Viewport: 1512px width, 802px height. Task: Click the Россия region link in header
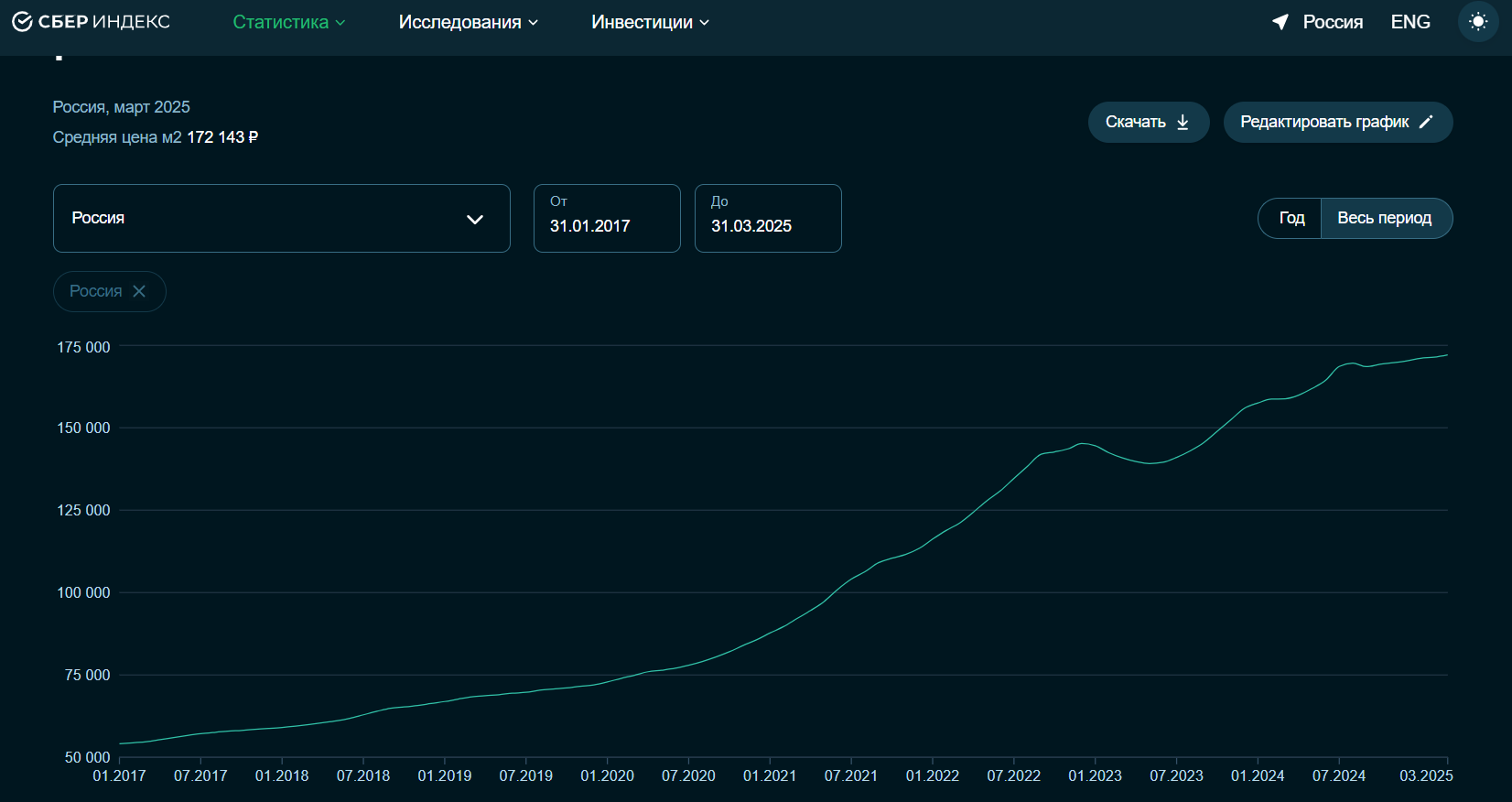coord(1333,22)
